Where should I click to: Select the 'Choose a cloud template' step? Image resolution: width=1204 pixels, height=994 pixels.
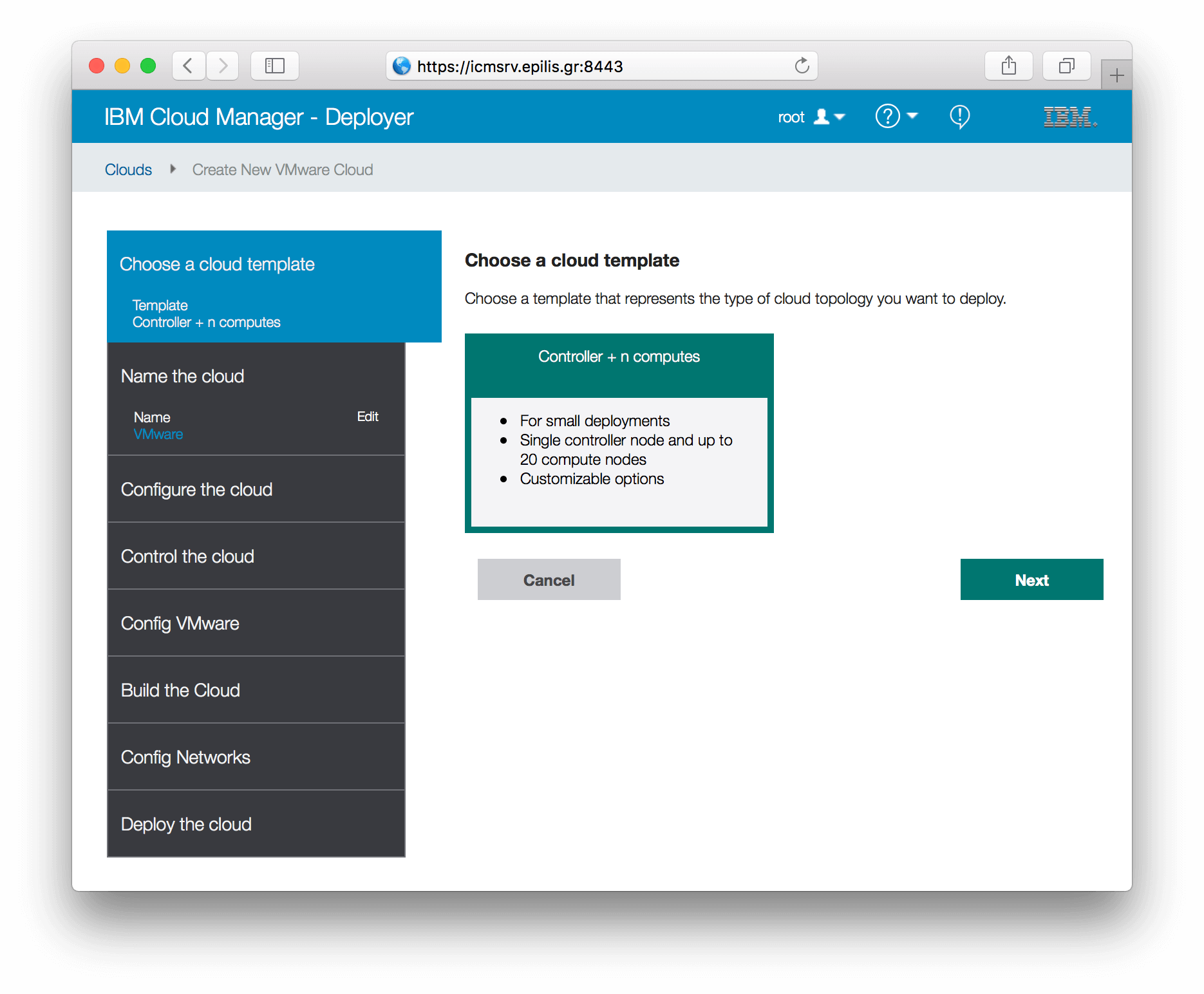pos(274,286)
